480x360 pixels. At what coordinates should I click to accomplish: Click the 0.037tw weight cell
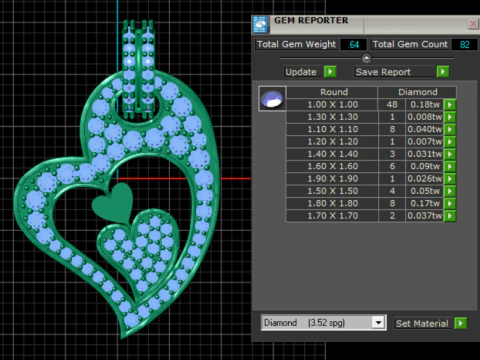tap(425, 216)
